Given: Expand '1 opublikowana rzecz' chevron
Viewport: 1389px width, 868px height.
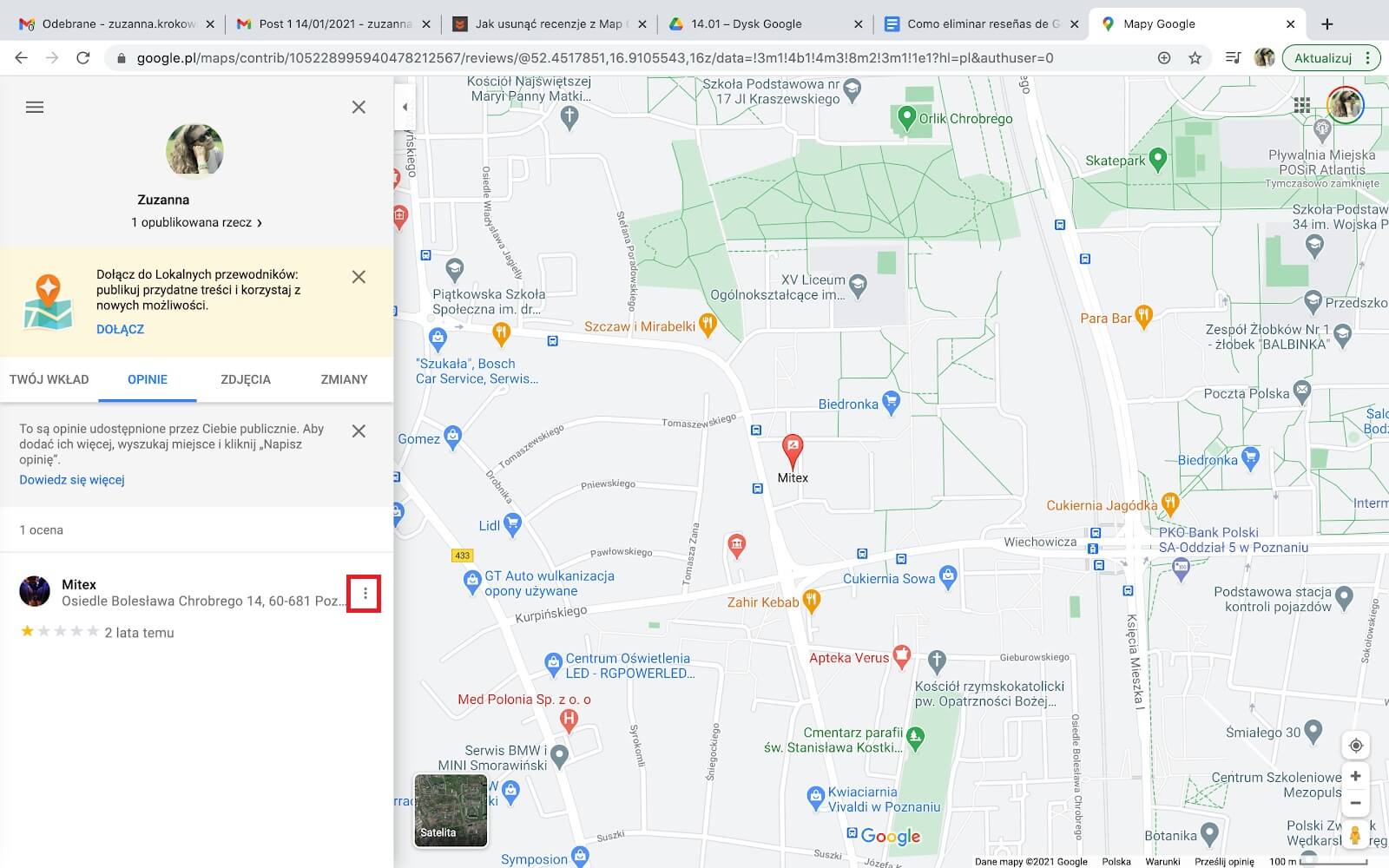Looking at the screenshot, I should click(x=260, y=223).
